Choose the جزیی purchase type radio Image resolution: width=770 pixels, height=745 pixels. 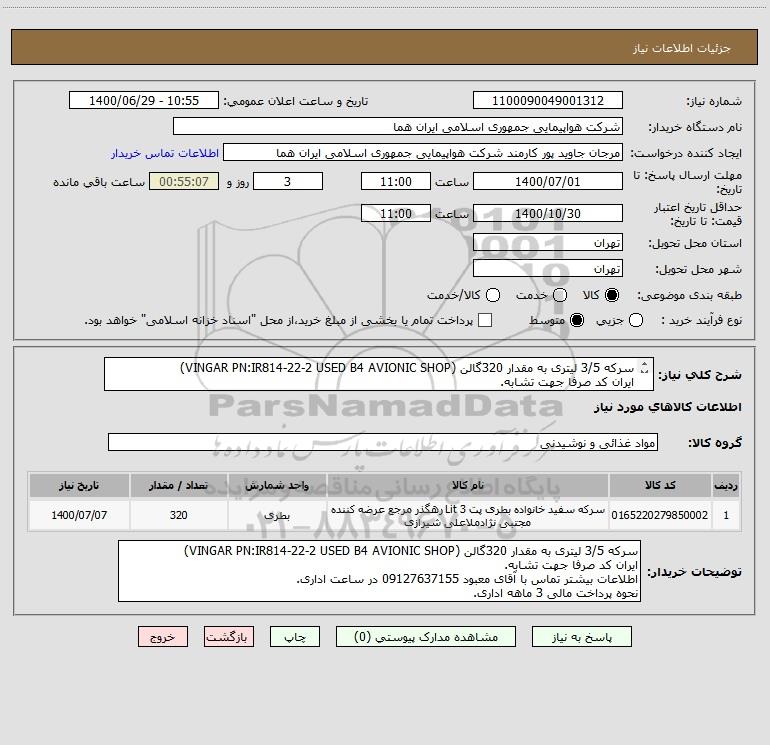click(x=635, y=320)
